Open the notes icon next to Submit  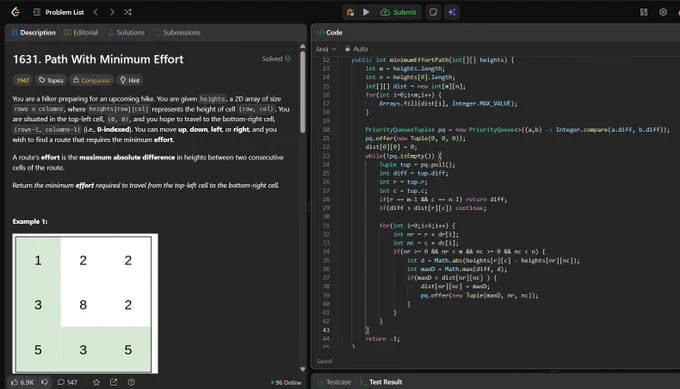pyautogui.click(x=433, y=12)
